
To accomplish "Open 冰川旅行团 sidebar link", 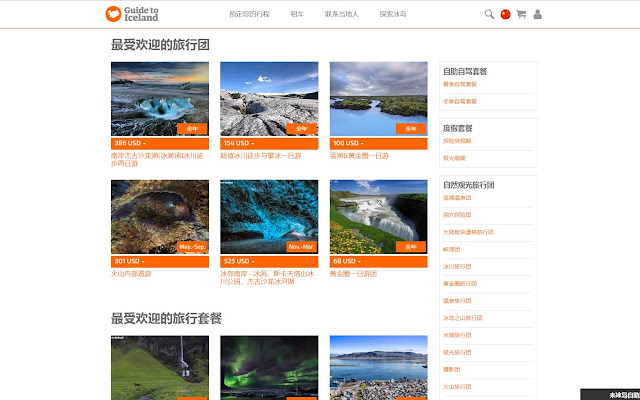I will [457, 266].
